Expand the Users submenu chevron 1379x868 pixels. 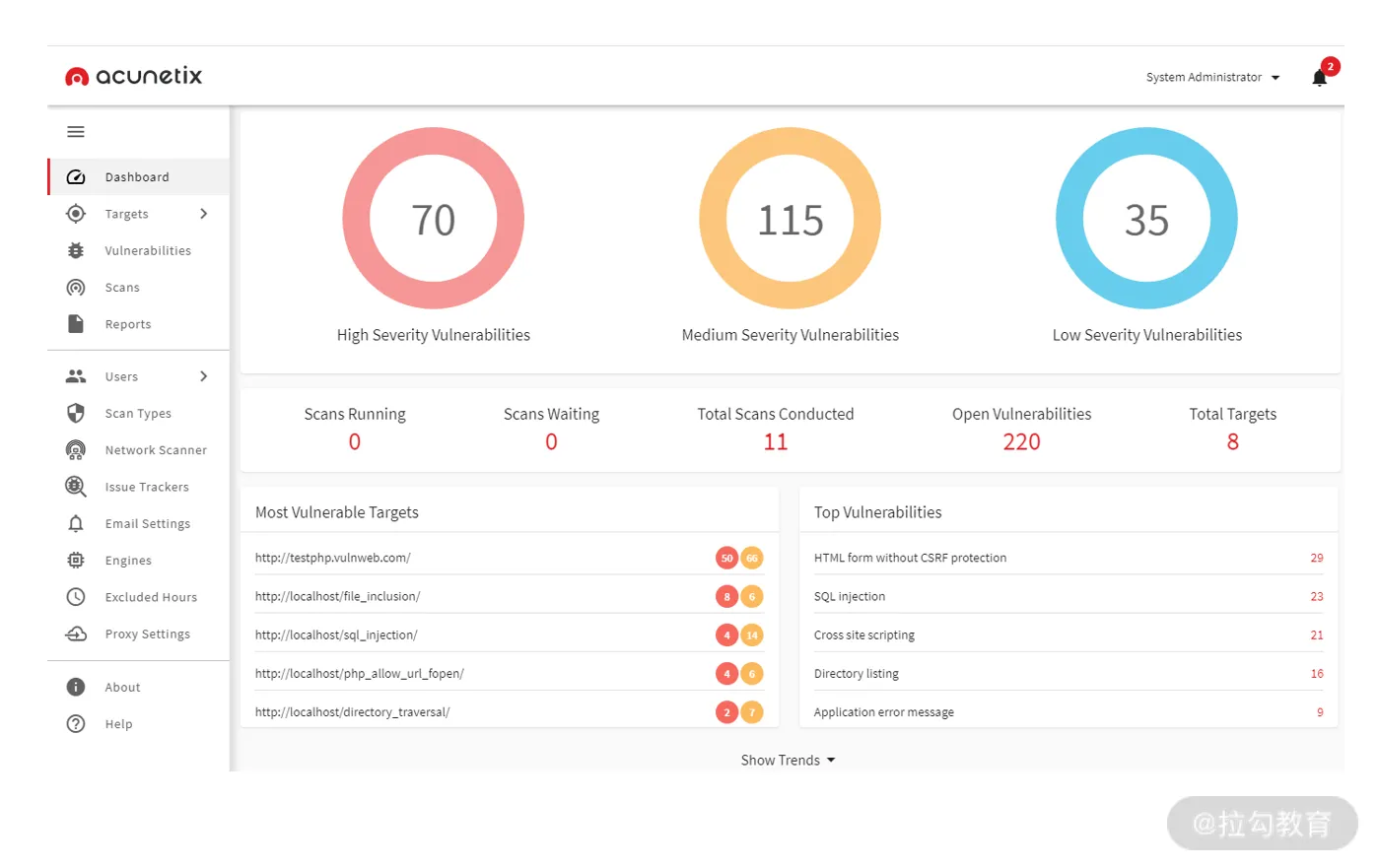pos(204,376)
